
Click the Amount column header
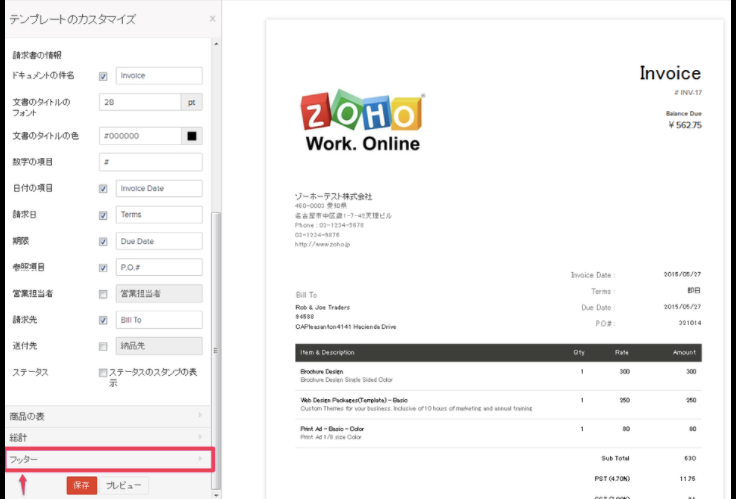[684, 353]
